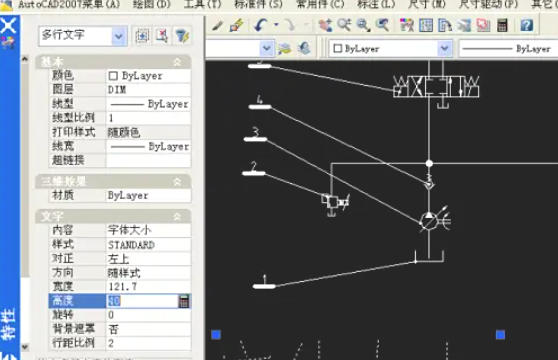Image resolution: width=558 pixels, height=360 pixels.
Task: Click the Zoom Previous icon
Action: [383, 25]
